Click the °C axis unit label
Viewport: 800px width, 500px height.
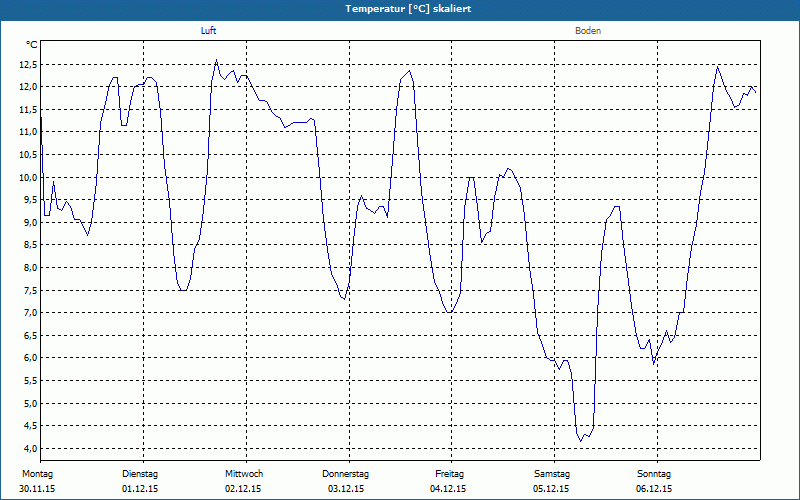tap(32, 45)
